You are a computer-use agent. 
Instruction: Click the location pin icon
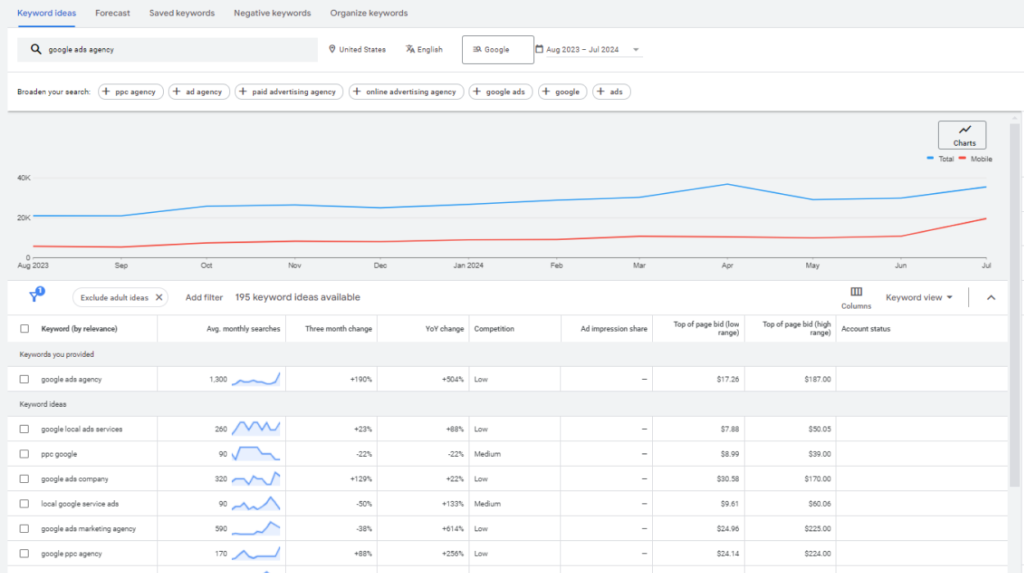(332, 49)
